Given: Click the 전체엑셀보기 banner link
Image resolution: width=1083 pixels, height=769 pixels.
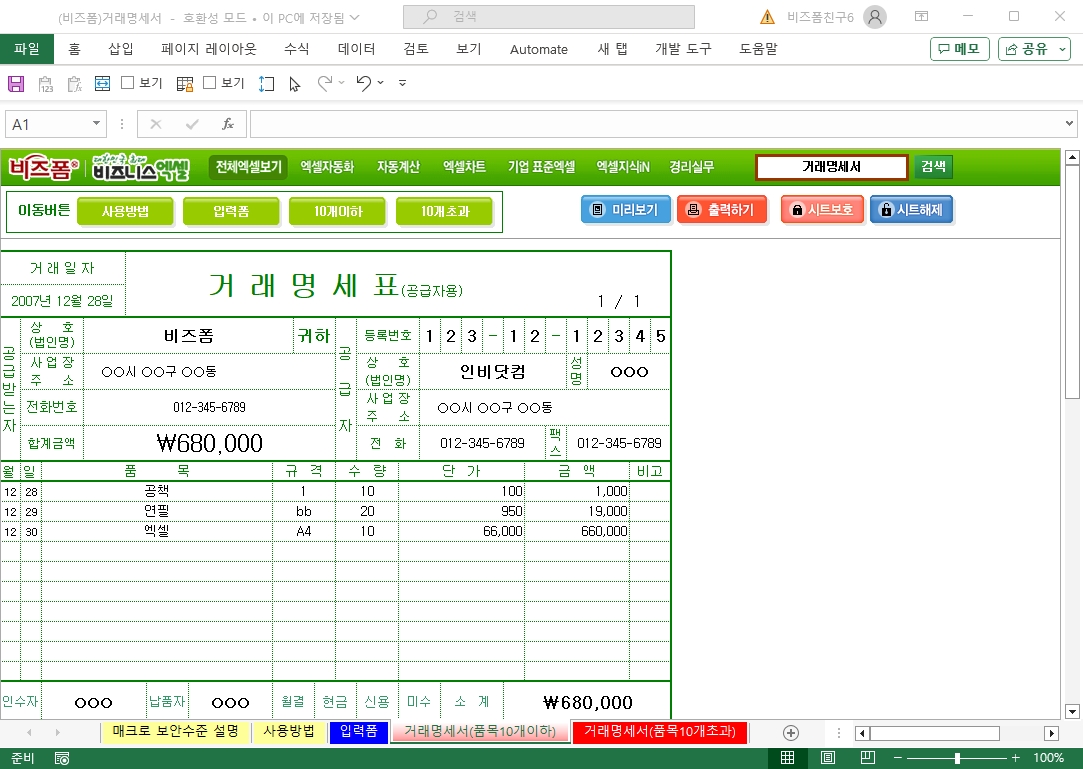Looking at the screenshot, I should coord(248,167).
